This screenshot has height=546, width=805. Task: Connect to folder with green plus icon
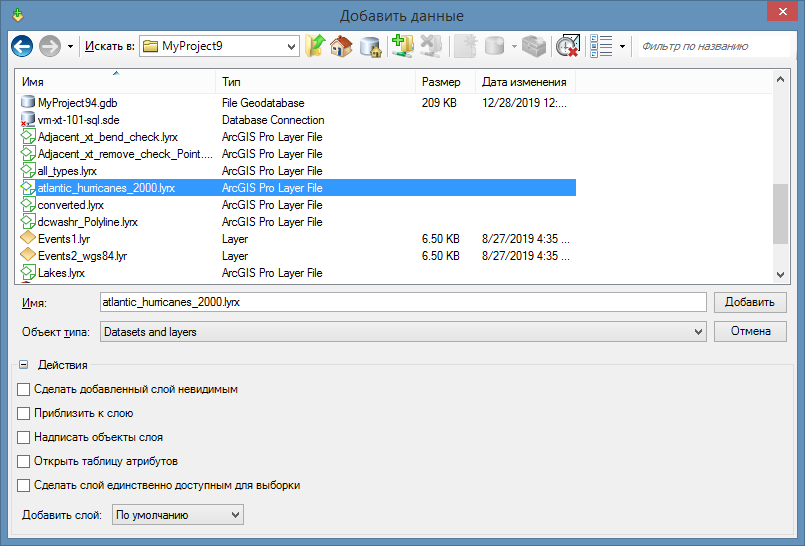[x=402, y=46]
